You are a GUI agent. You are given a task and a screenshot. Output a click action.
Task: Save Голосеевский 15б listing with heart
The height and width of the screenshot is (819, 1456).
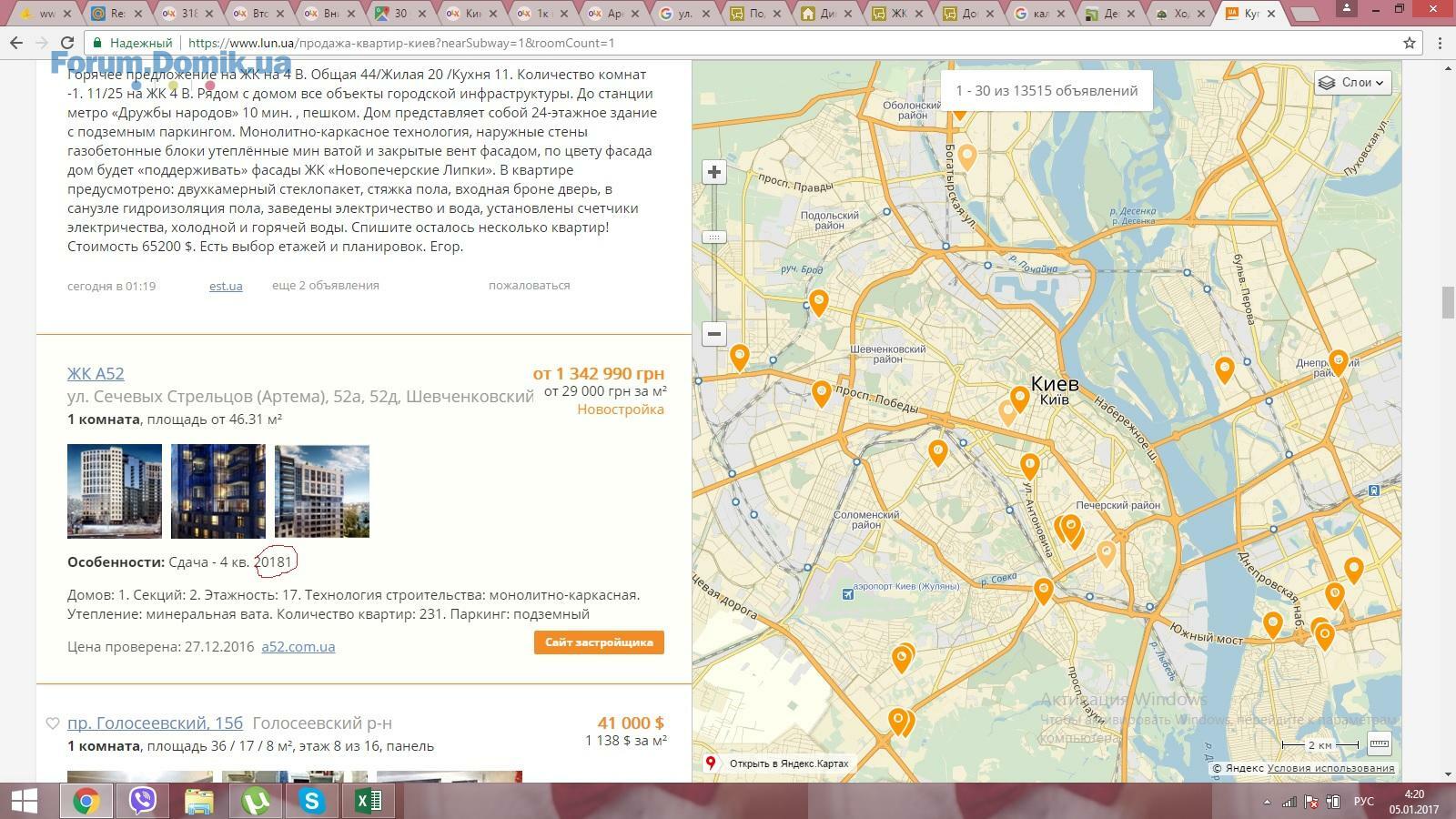pos(53,723)
